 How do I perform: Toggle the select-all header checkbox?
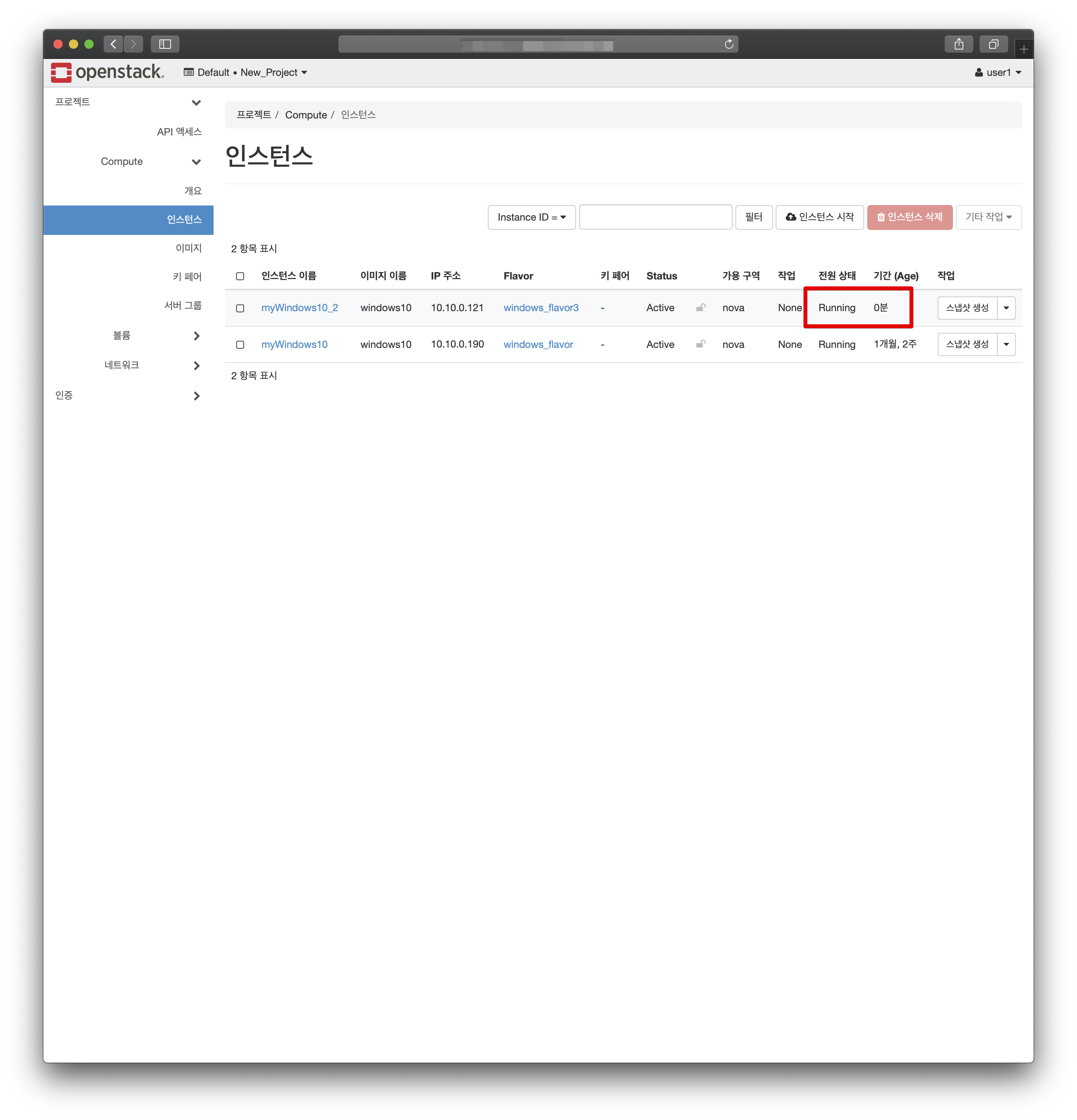click(x=240, y=276)
